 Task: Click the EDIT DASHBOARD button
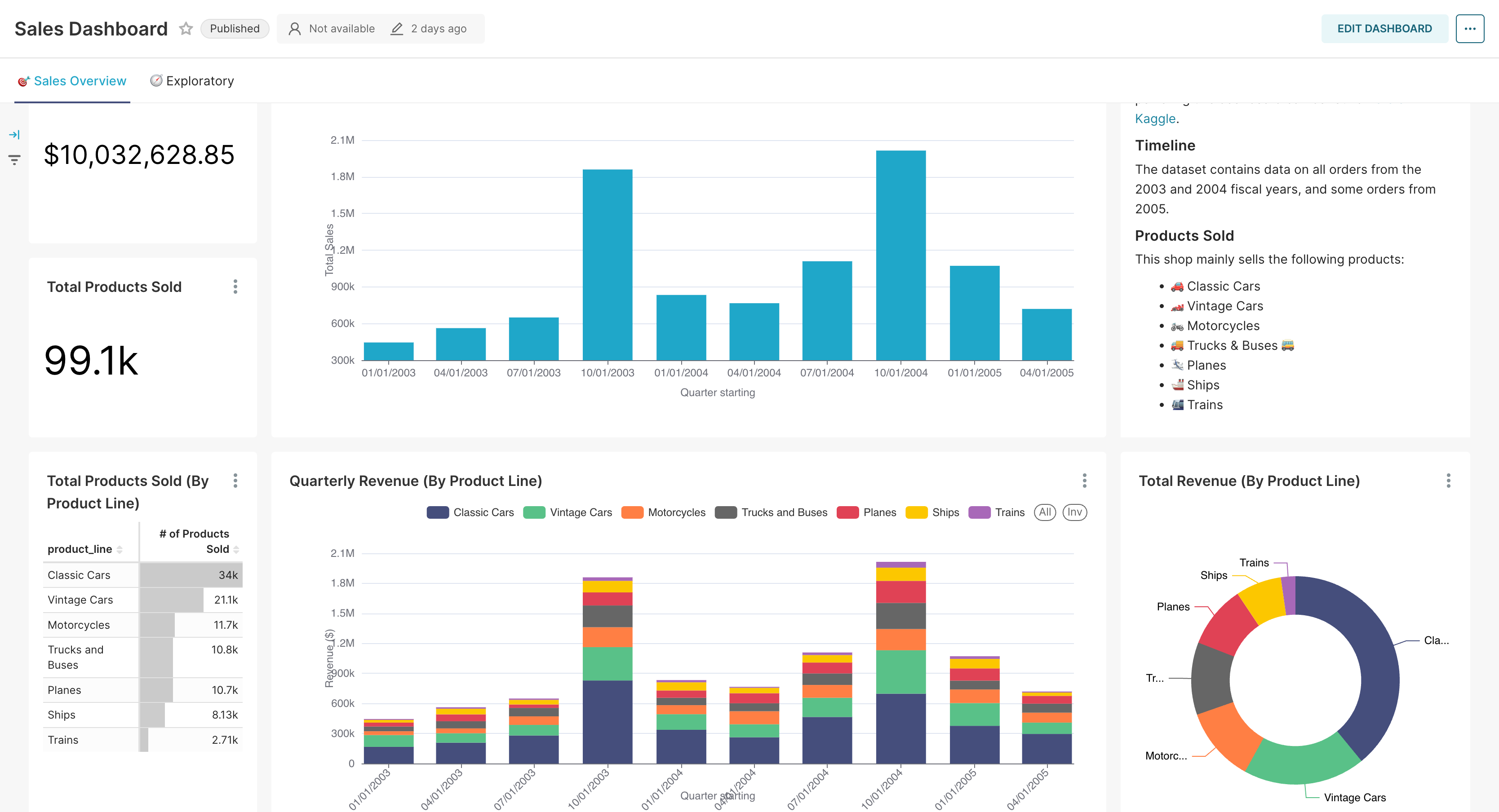(1384, 28)
